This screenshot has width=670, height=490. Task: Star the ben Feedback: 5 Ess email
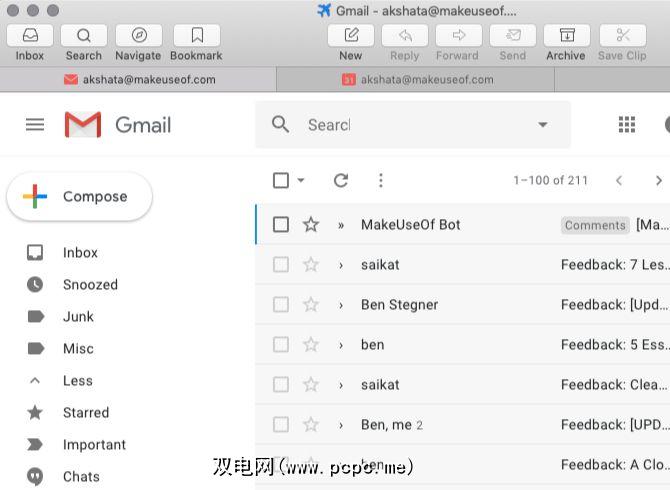311,344
